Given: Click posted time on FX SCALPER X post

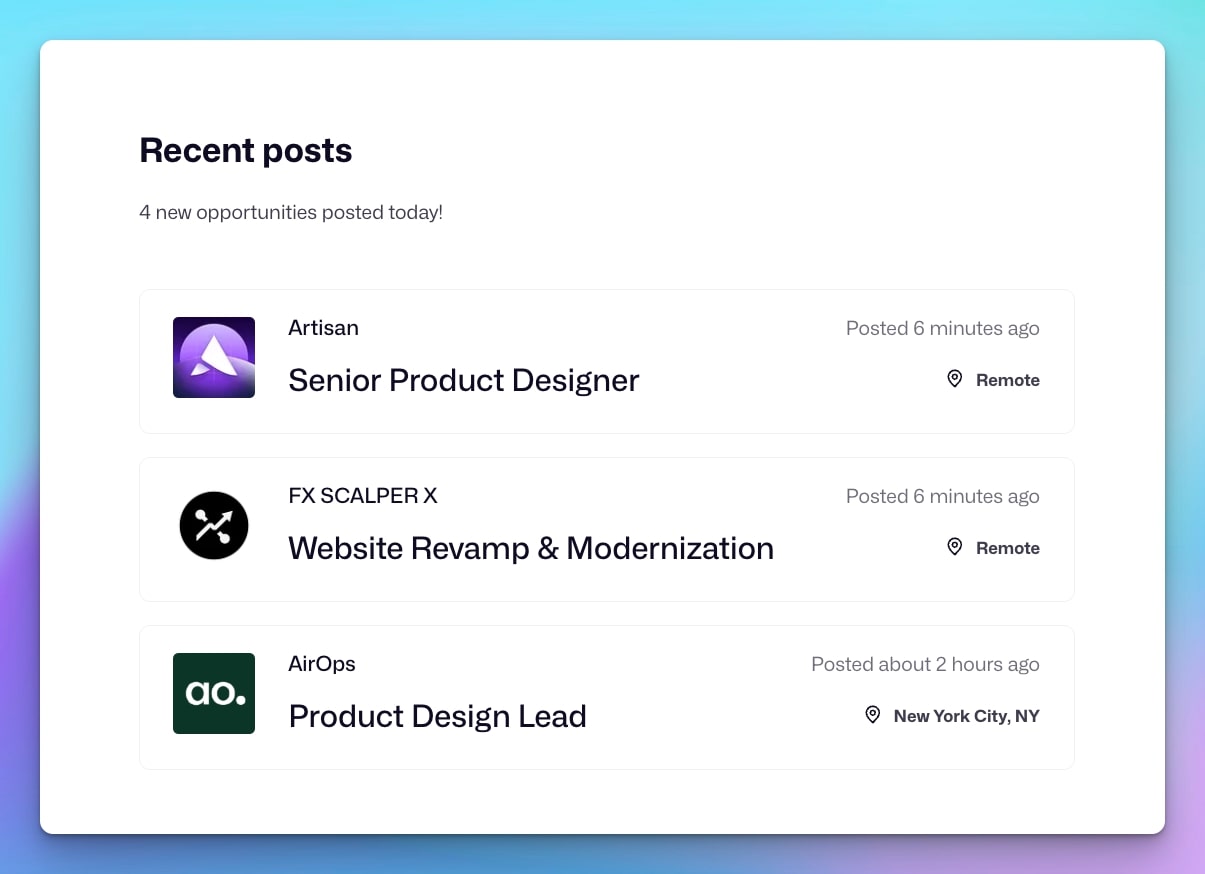Looking at the screenshot, I should coord(942,496).
